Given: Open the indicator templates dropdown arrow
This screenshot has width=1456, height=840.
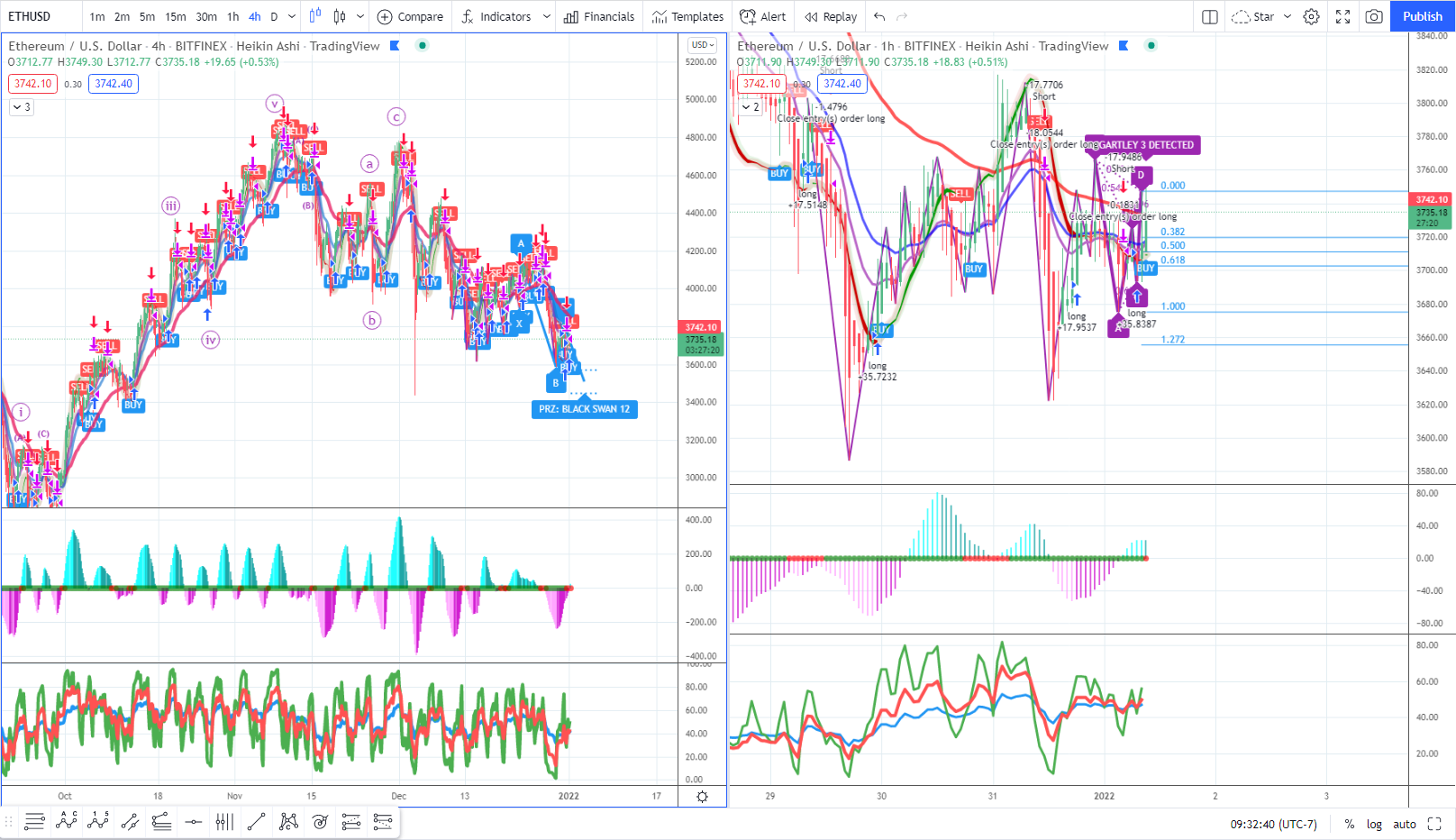Looking at the screenshot, I should 546,16.
